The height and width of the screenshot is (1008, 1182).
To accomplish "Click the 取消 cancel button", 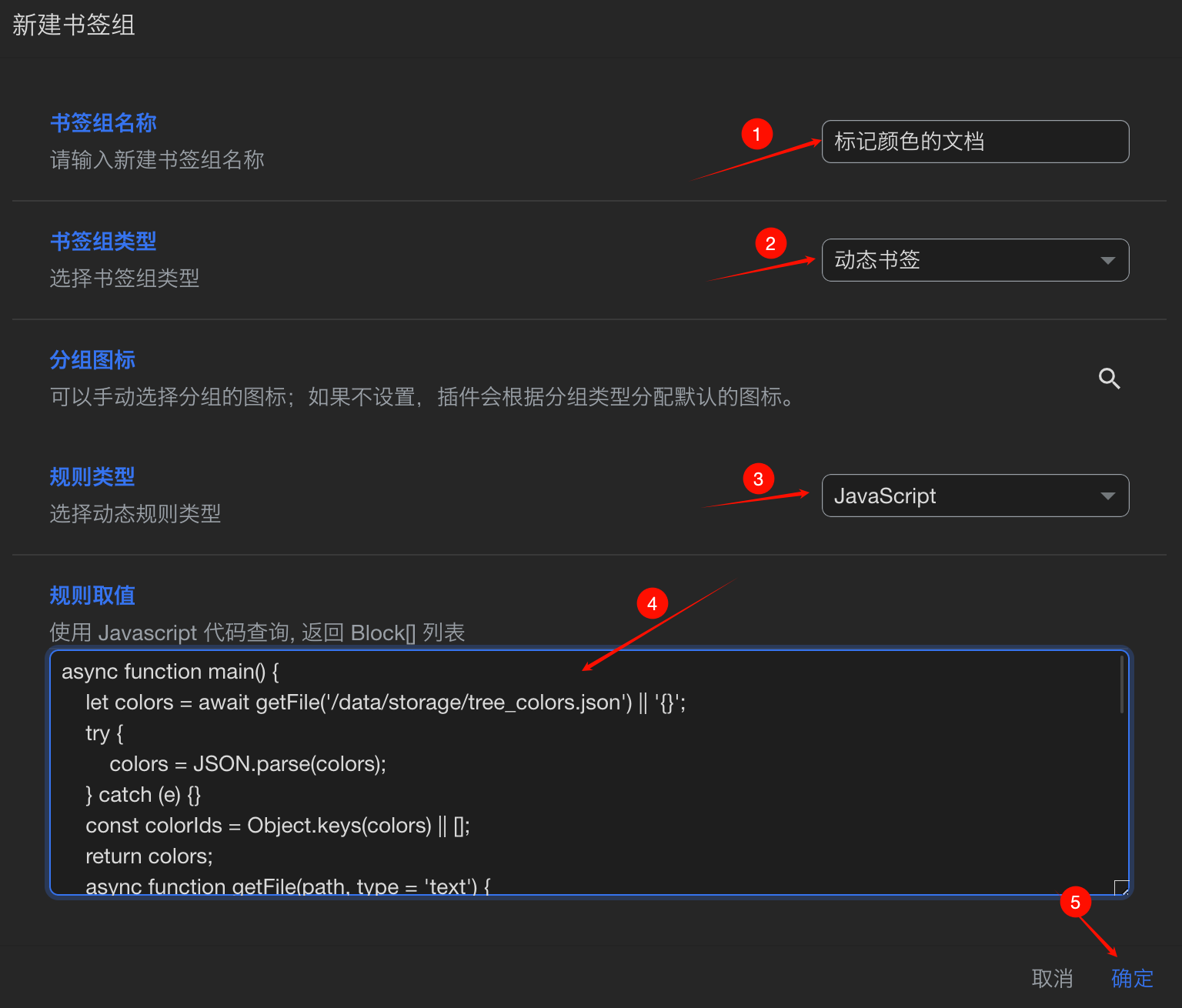I will click(x=1052, y=978).
